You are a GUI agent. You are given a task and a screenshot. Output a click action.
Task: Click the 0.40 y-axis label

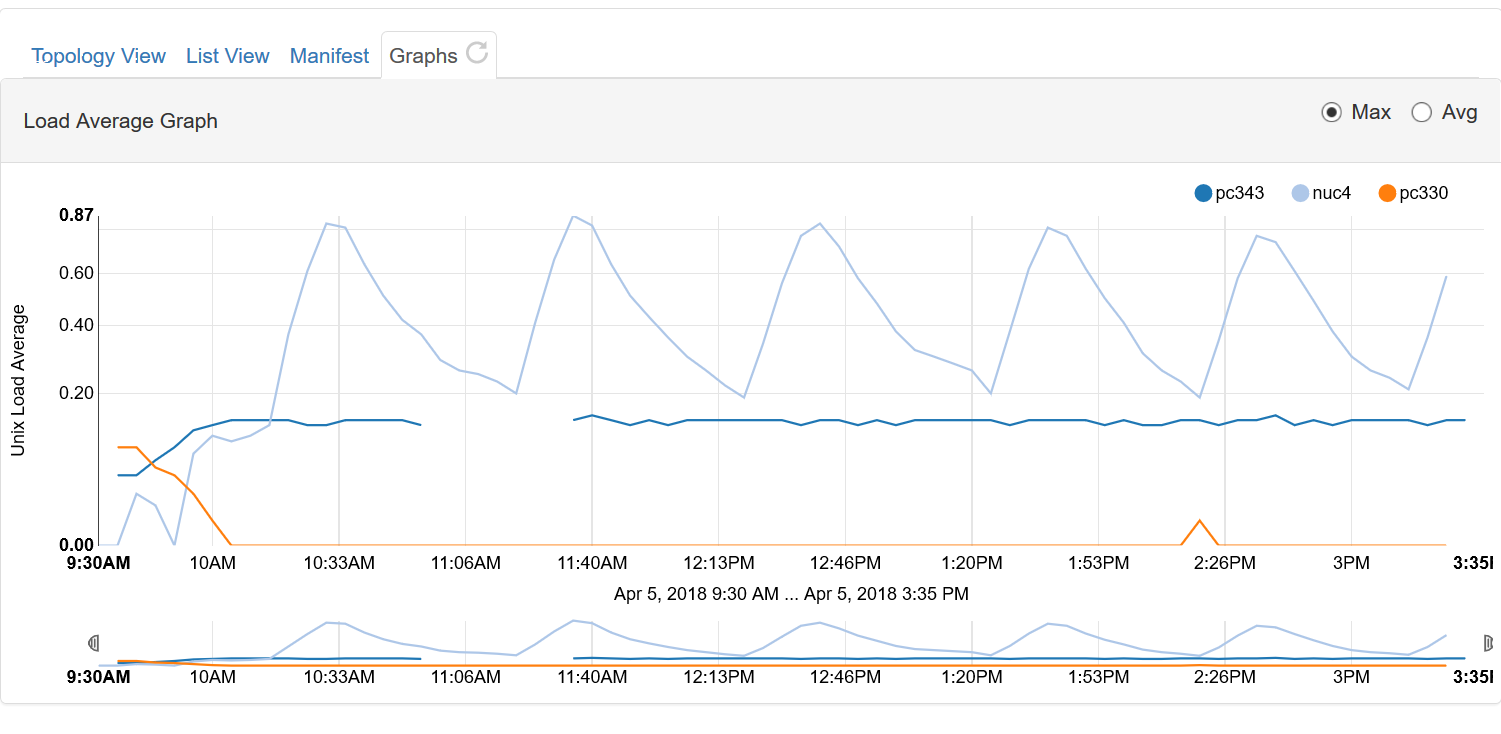pos(76,325)
